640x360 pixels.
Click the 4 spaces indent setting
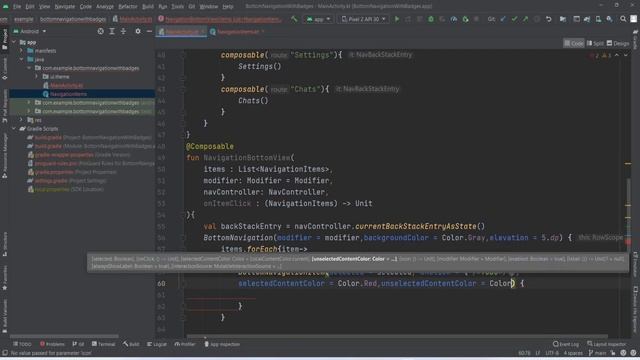(x=573, y=353)
